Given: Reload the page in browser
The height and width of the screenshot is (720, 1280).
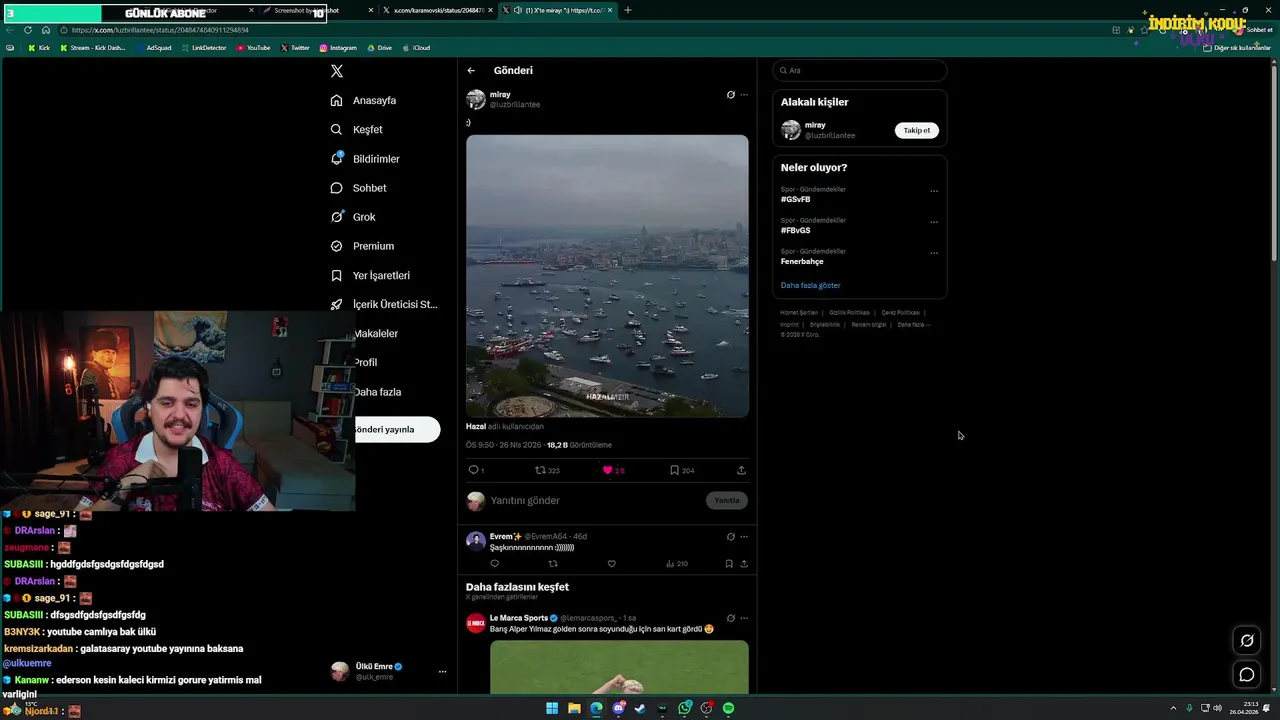Looking at the screenshot, I should pyautogui.click(x=28, y=30).
